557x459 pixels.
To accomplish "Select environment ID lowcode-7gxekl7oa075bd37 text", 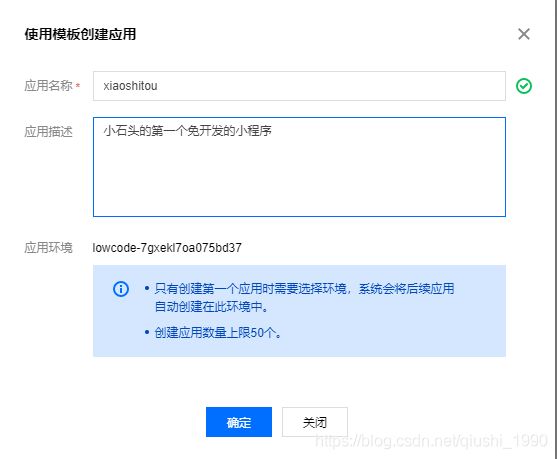I will (167, 248).
